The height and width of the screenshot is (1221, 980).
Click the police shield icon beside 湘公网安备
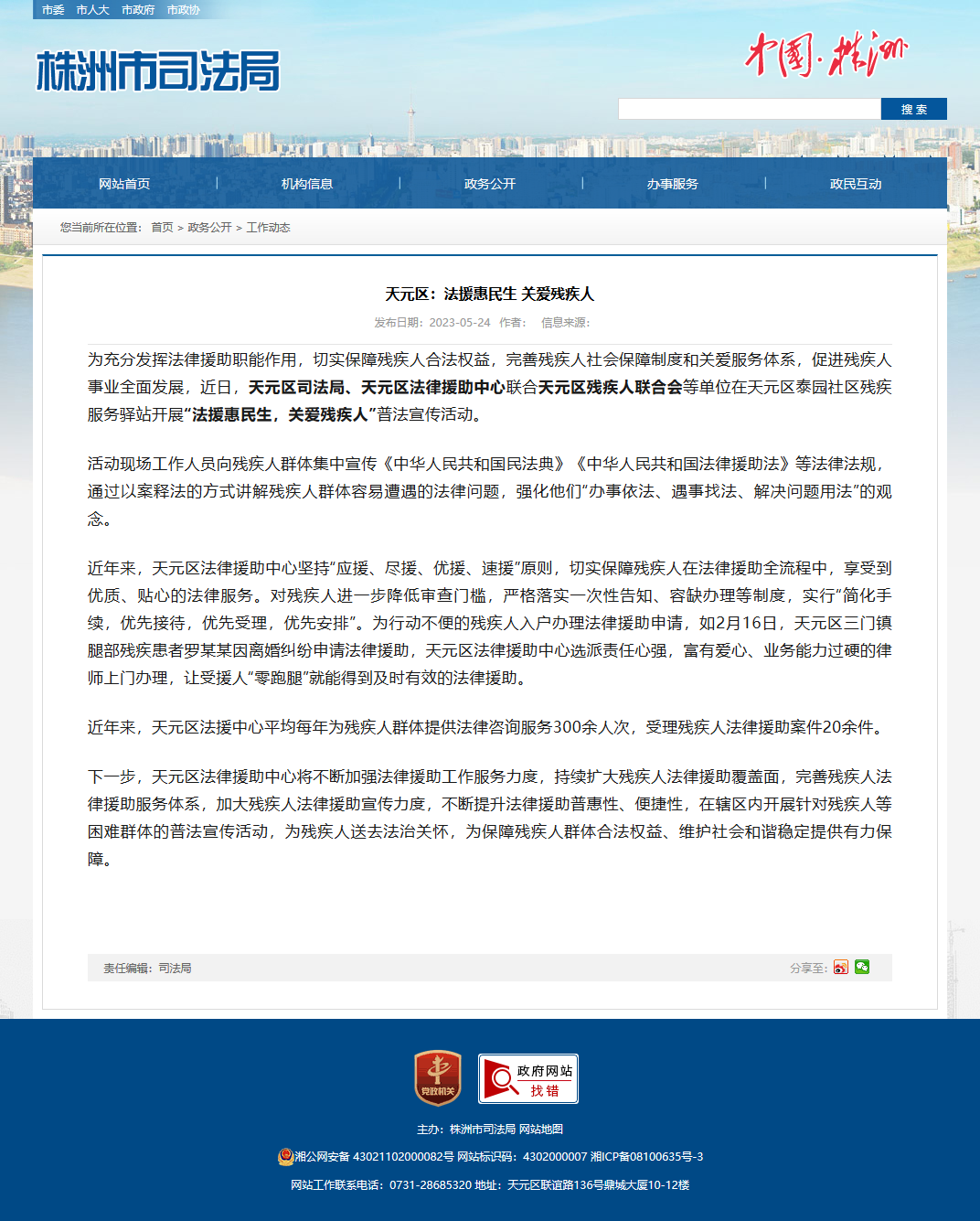pos(285,1157)
